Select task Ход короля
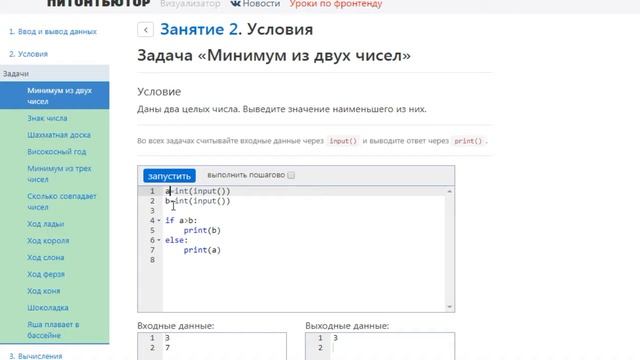 point(48,240)
